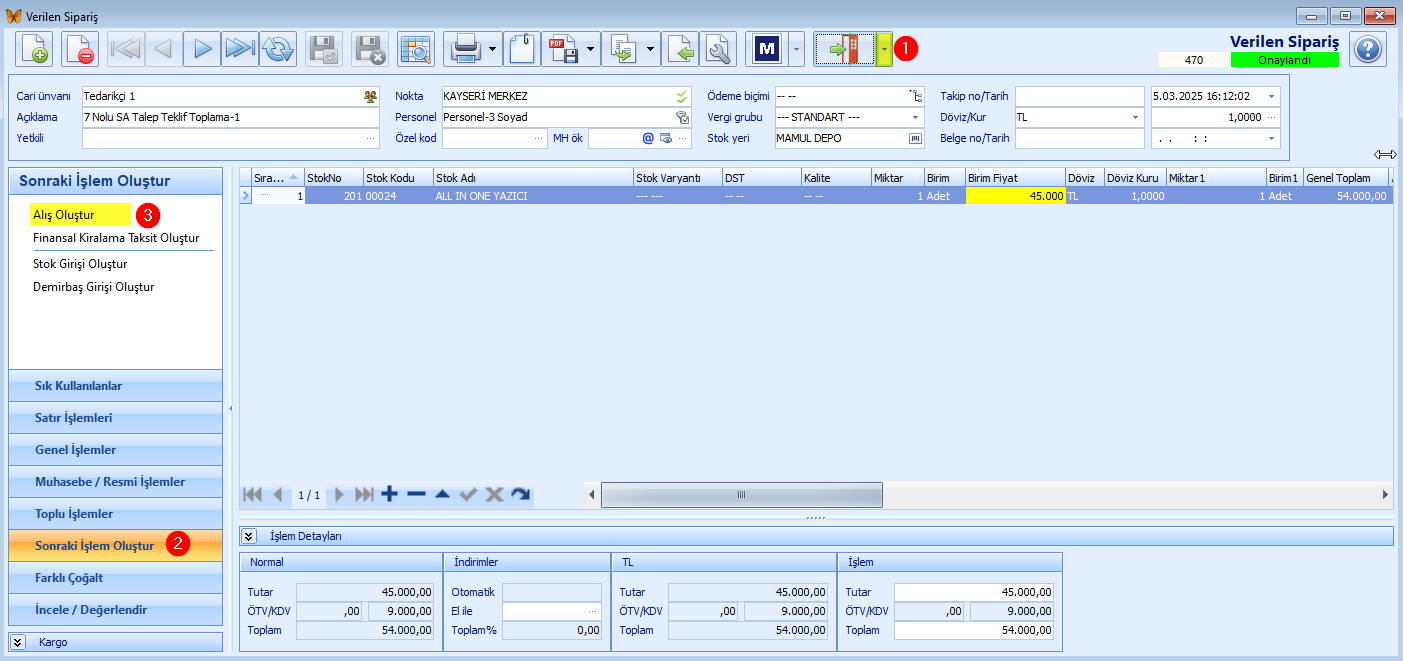Select Alış Oluştur option
Screen dimensions: 1403x661
[x=64, y=215]
